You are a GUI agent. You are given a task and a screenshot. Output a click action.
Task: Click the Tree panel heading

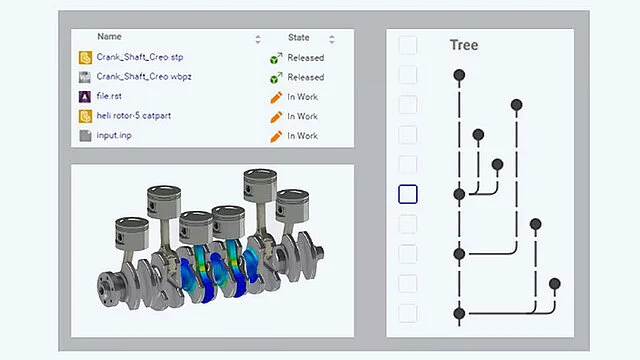[464, 45]
